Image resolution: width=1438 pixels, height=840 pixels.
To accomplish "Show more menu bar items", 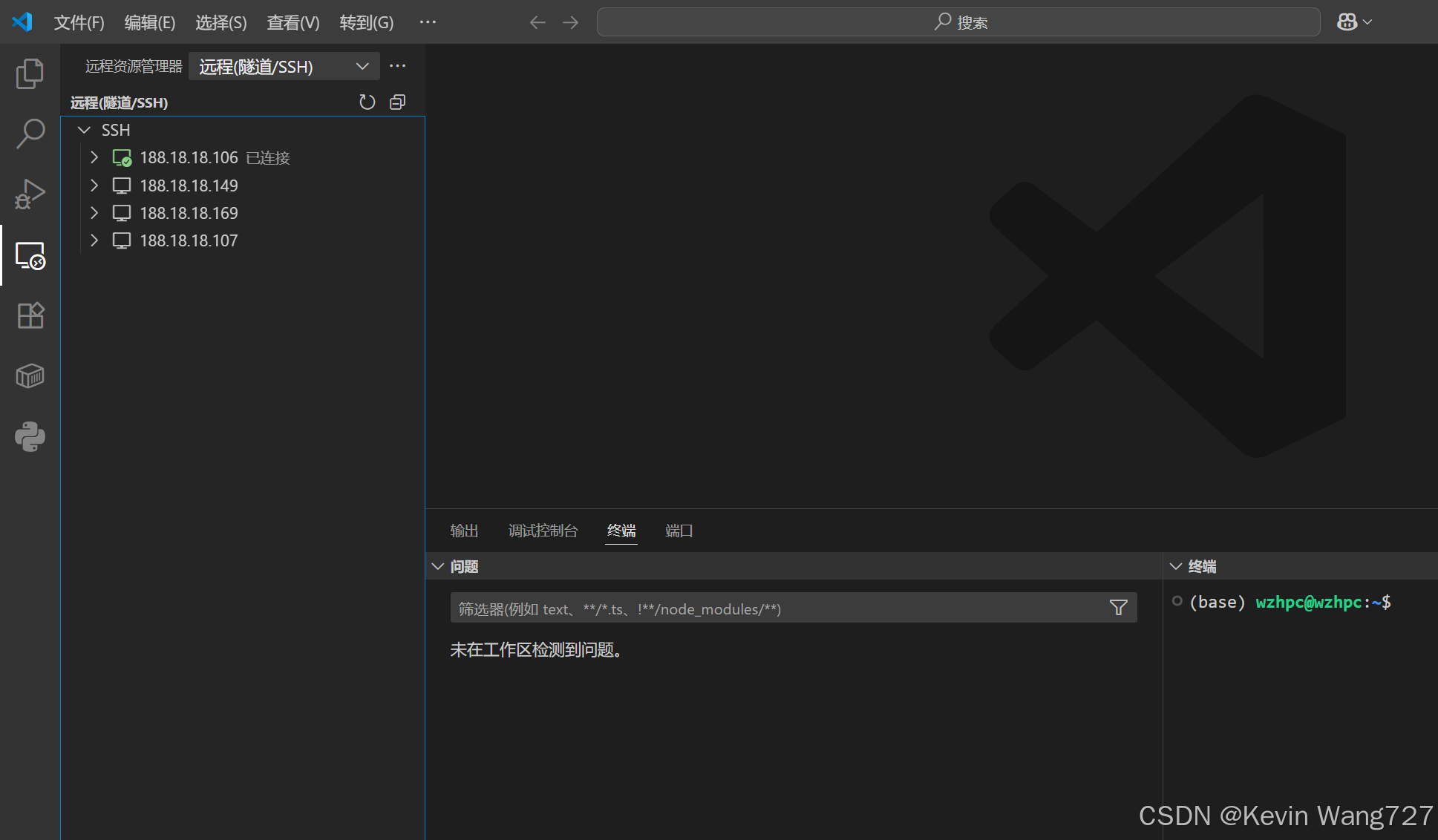I will [x=428, y=22].
